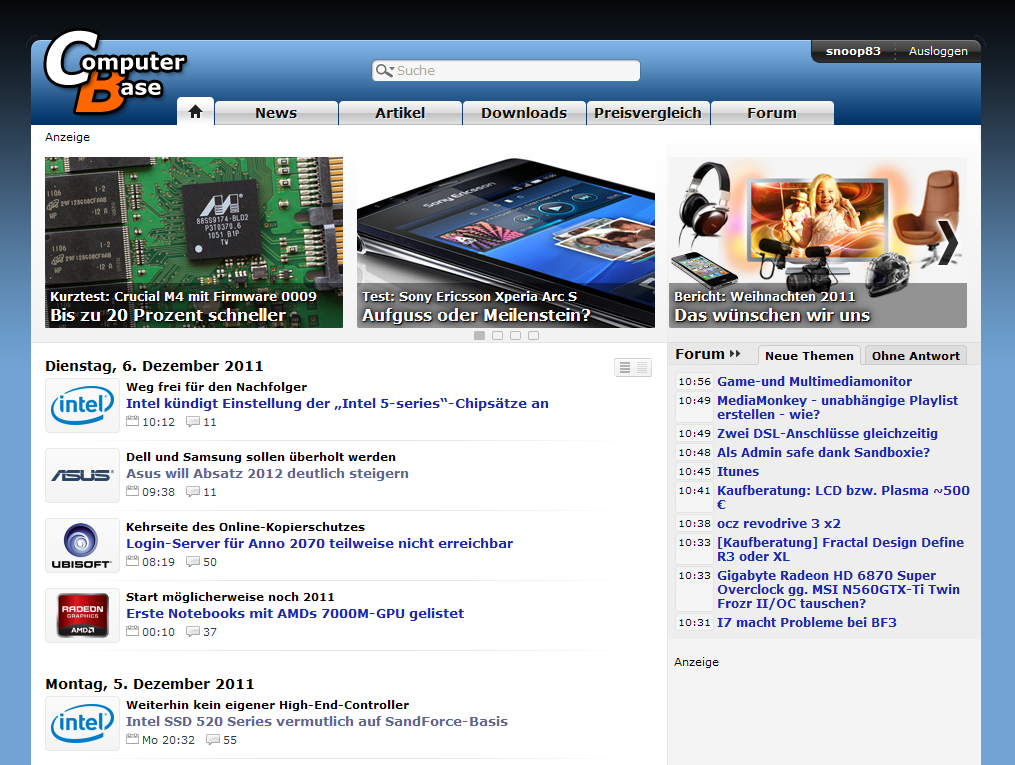The image size is (1015, 765).
Task: Open the home icon tab
Action: click(195, 112)
